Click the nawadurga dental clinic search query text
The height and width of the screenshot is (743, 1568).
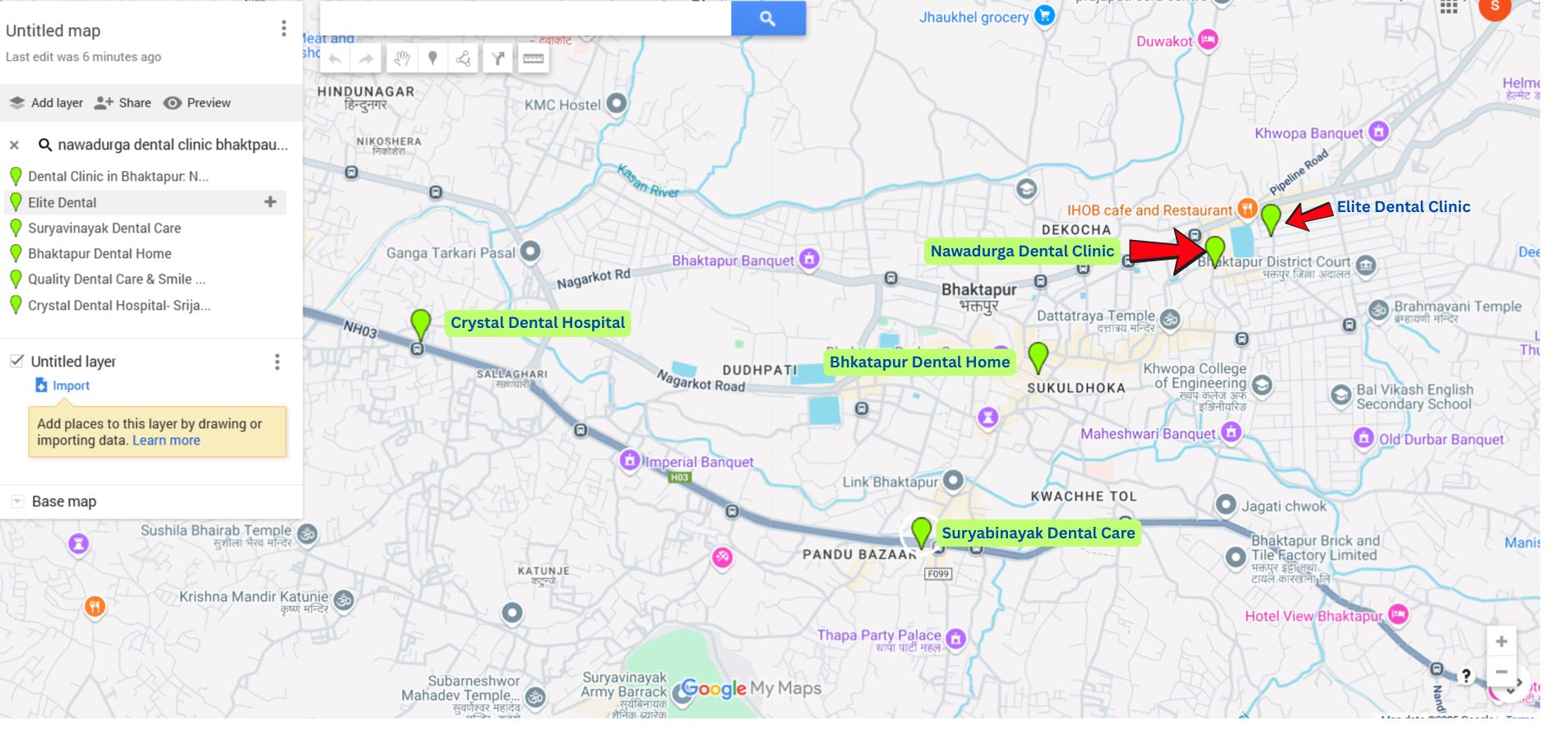173,145
